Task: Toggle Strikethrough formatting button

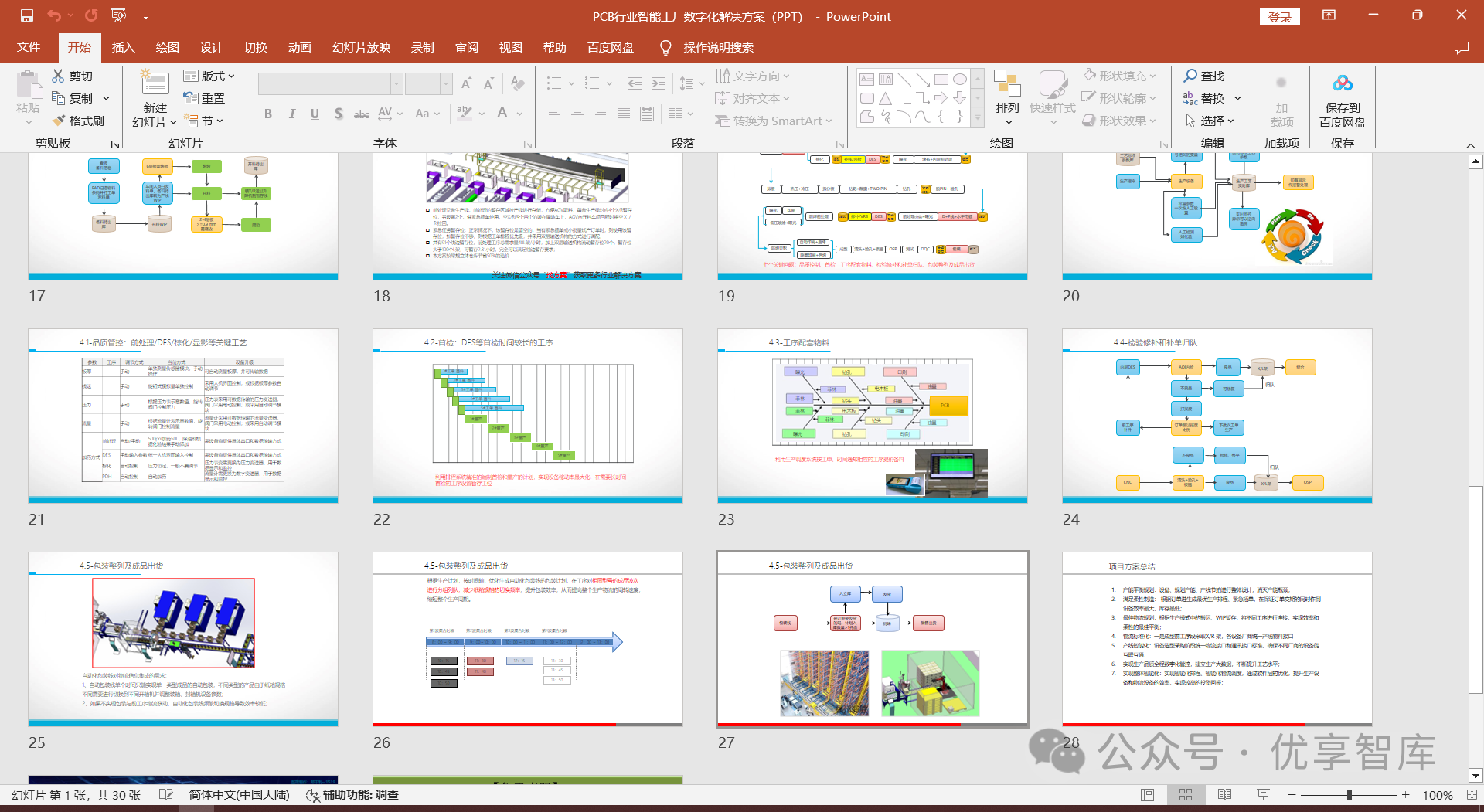Action: coord(361,114)
